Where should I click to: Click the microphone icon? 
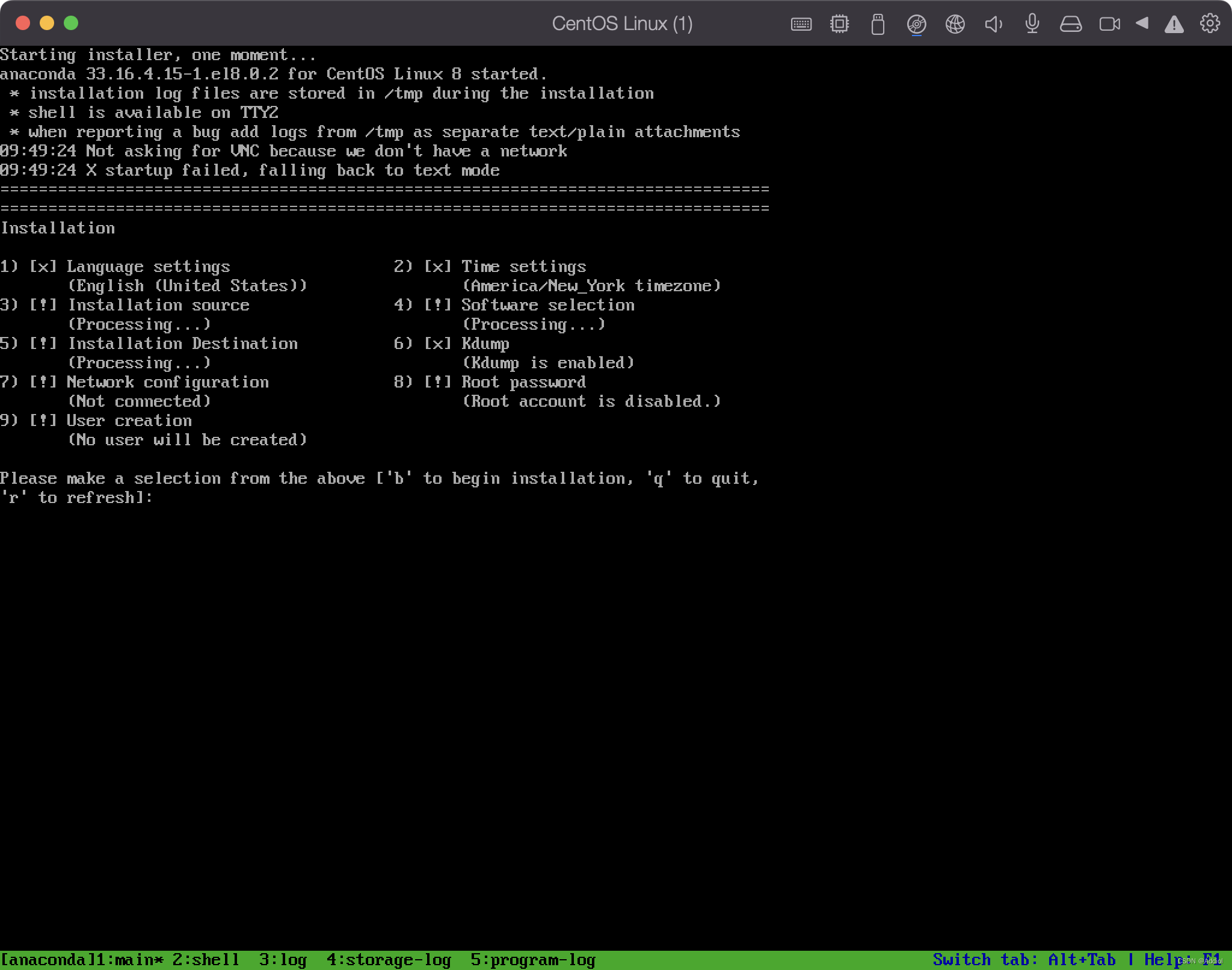[1032, 24]
